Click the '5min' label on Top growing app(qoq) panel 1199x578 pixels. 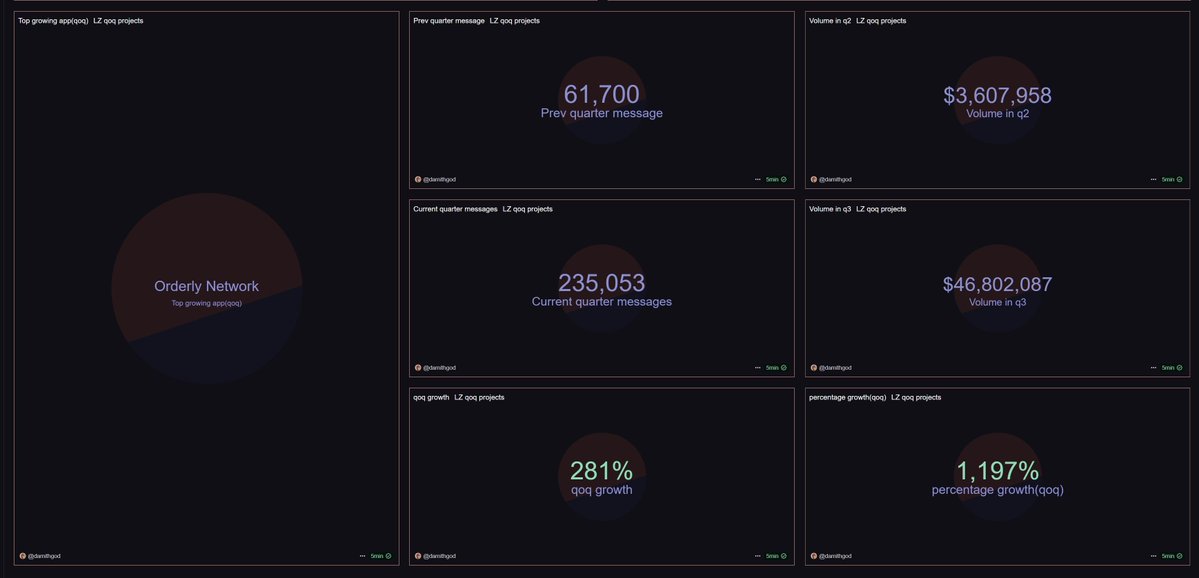click(377, 556)
